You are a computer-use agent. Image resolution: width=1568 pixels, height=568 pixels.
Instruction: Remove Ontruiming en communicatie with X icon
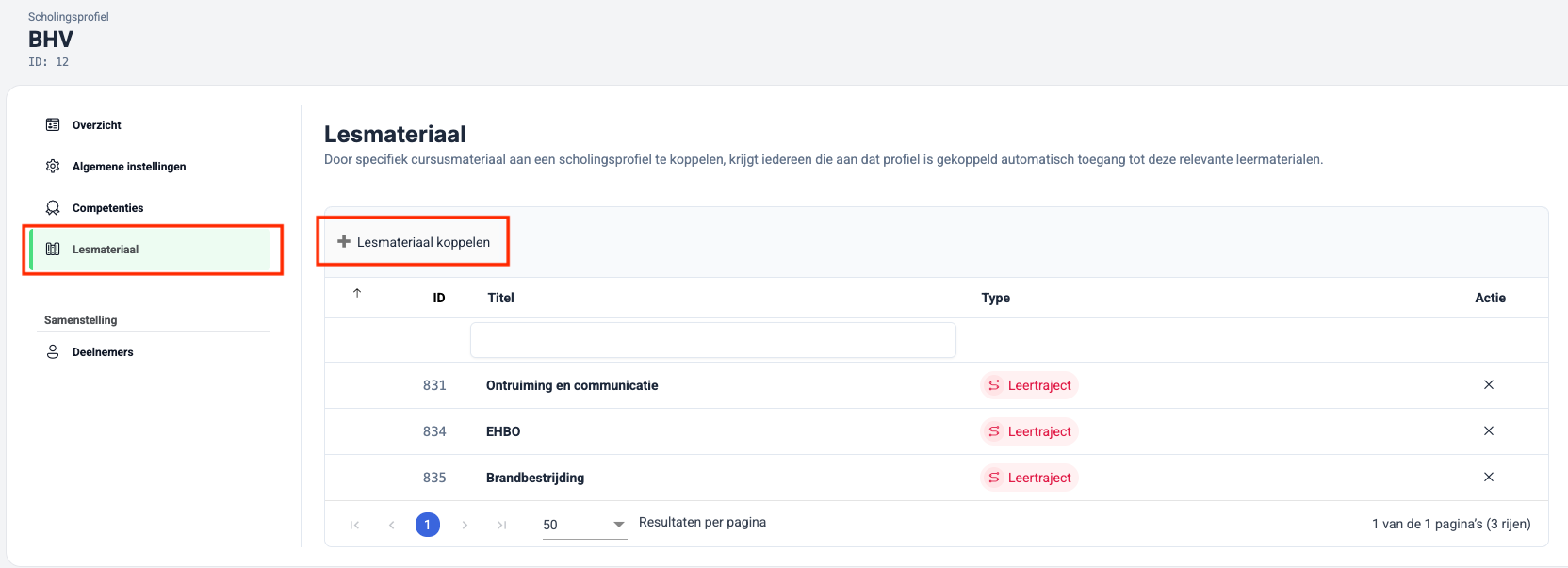[x=1489, y=384]
